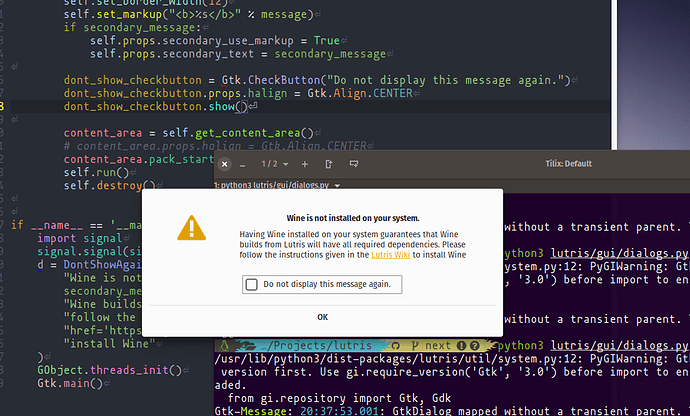The image size is (690, 416).
Task: Open the Lutris Wiki link
Action: point(390,255)
